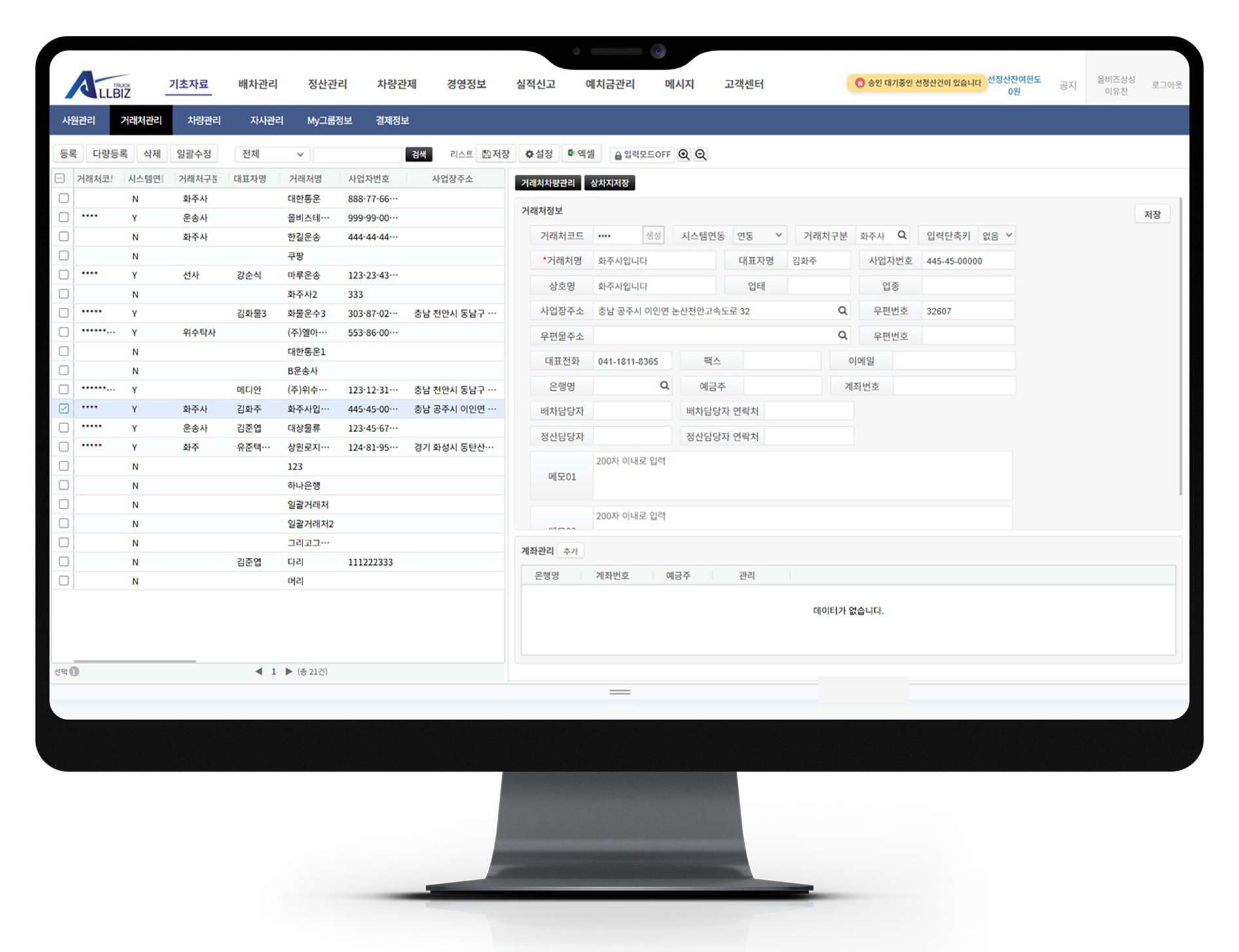
Task: Toggle 입력모드OFF lock button
Action: [642, 155]
